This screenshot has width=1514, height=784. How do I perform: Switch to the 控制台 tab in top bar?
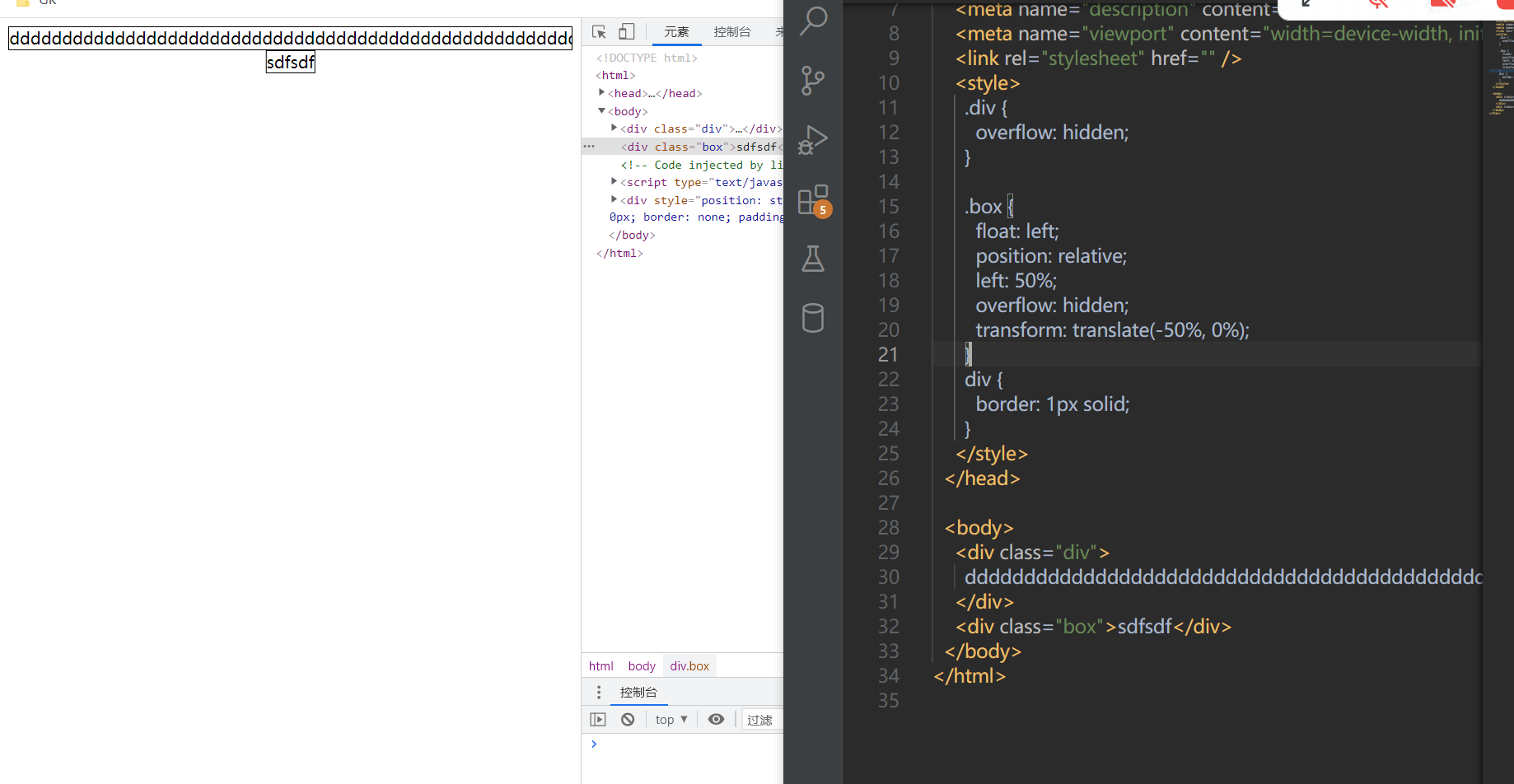[731, 32]
